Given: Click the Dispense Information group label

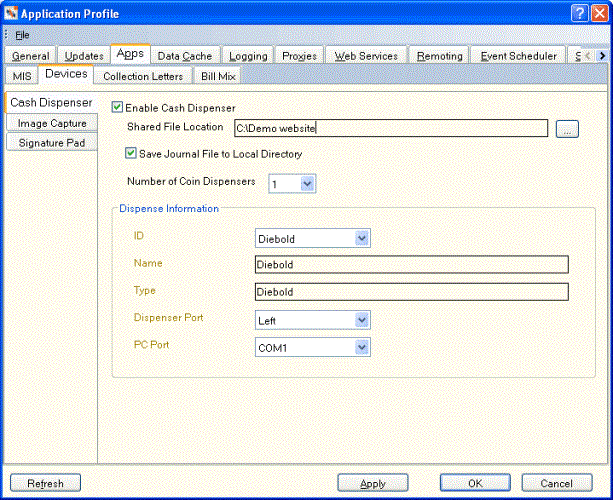Looking at the screenshot, I should [169, 208].
